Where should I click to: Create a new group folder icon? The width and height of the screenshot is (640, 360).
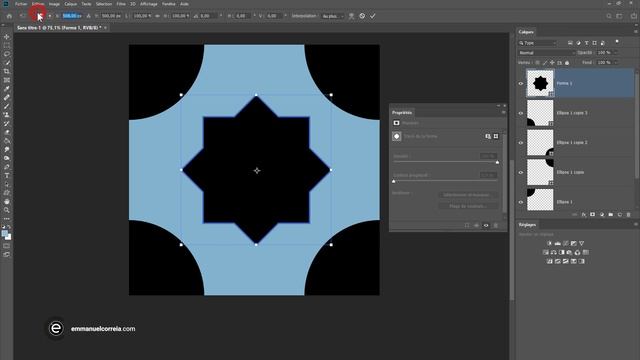tap(611, 215)
